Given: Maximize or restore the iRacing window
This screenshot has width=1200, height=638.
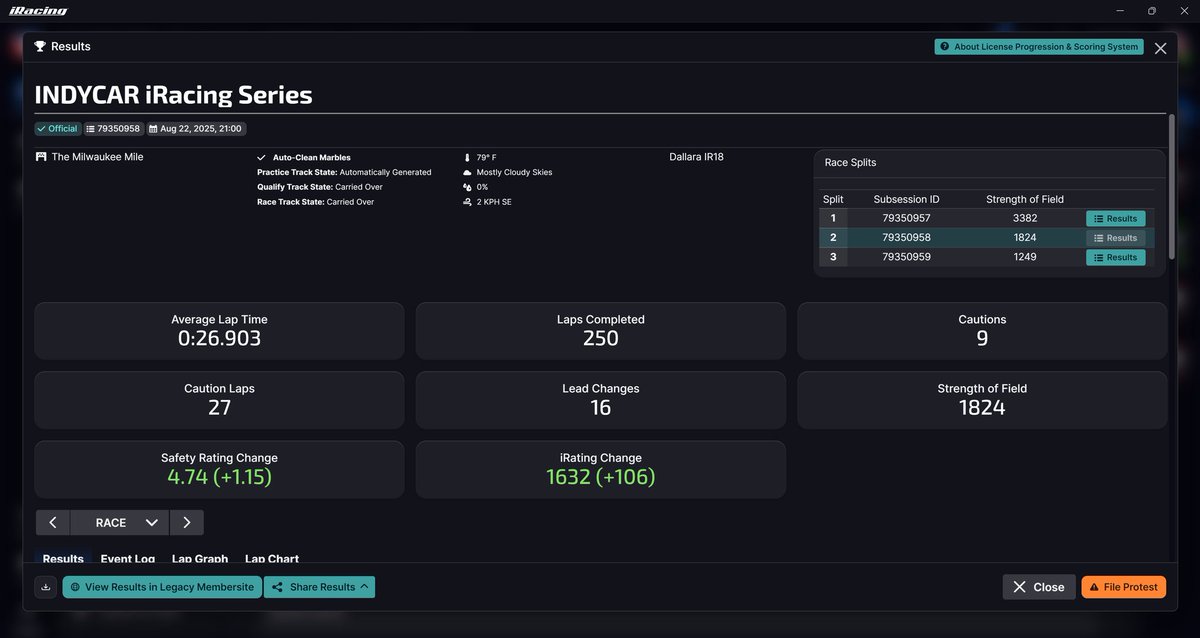Looking at the screenshot, I should pyautogui.click(x=1152, y=11).
